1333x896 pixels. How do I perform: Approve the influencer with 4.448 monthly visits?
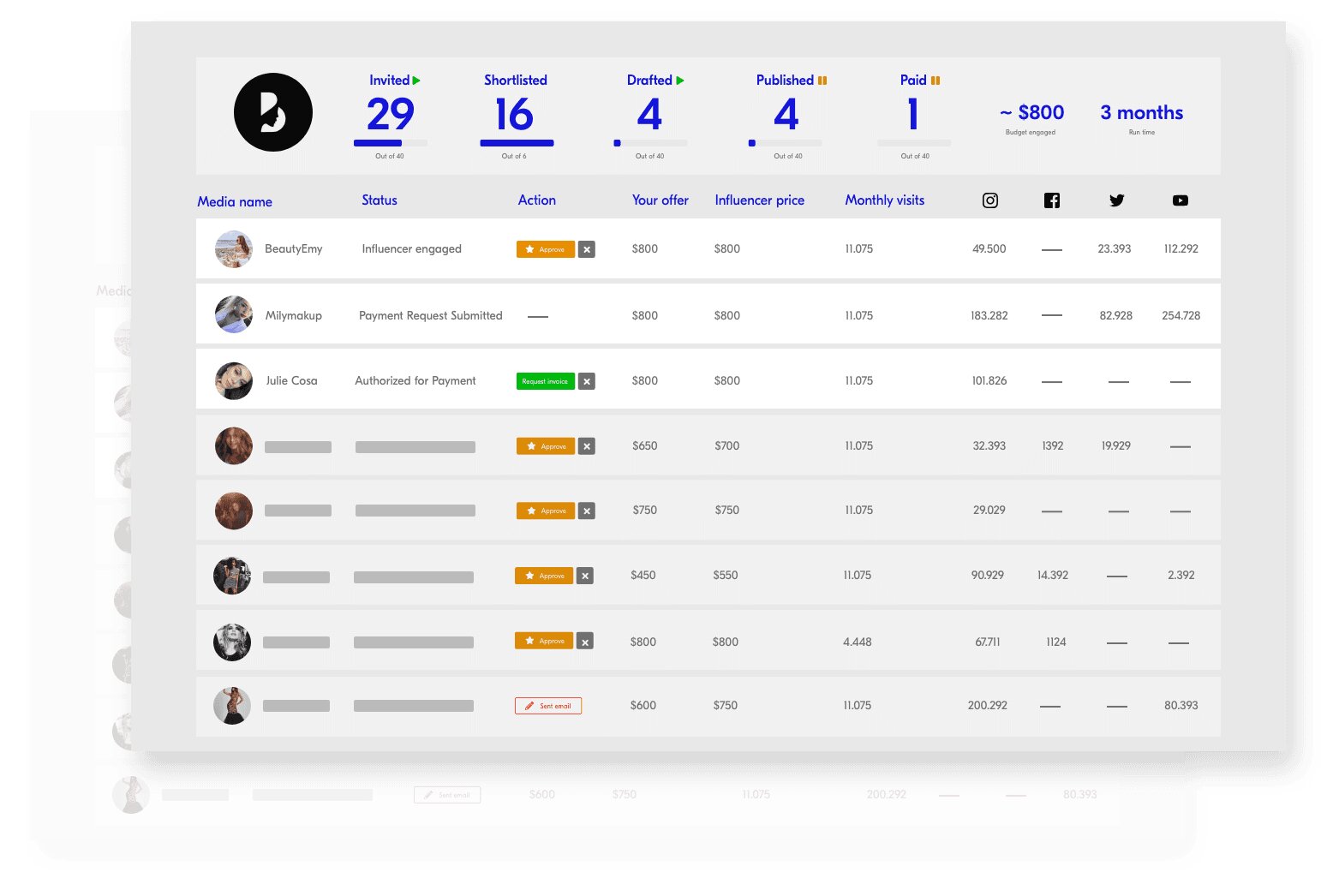coord(544,641)
